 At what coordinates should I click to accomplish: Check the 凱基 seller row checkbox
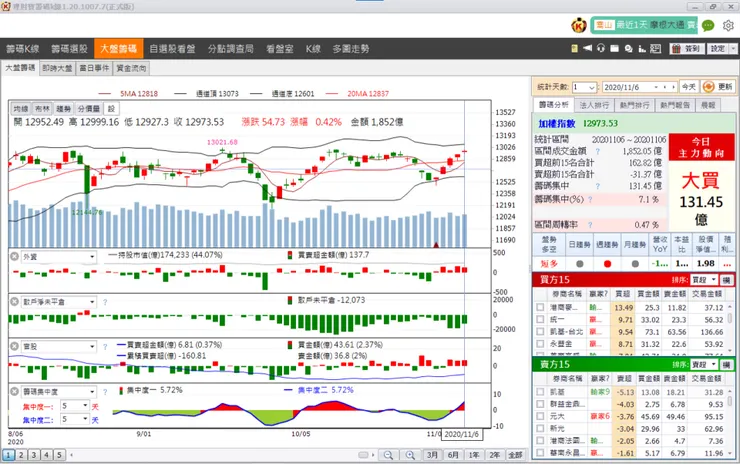point(540,392)
